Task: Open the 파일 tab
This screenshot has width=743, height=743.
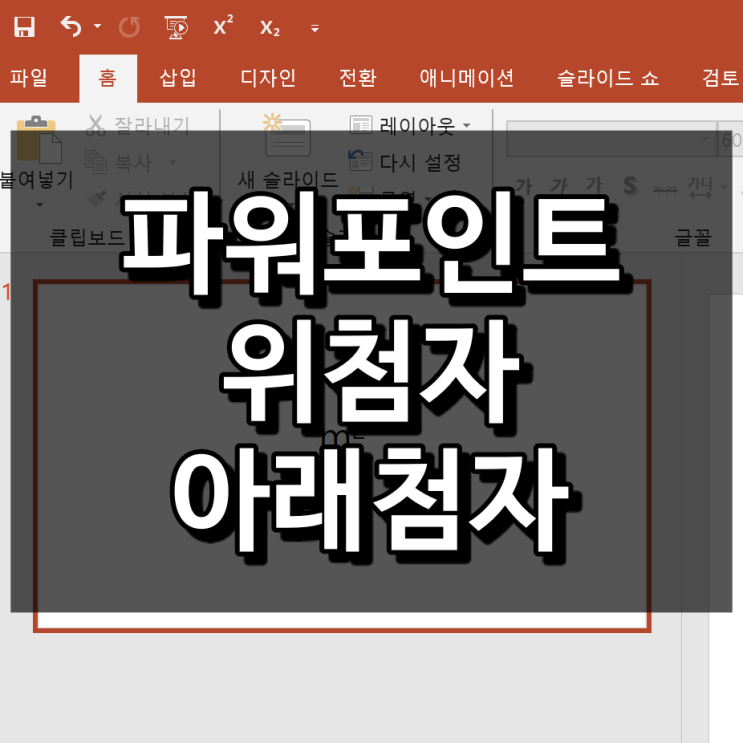Action: pos(29,78)
